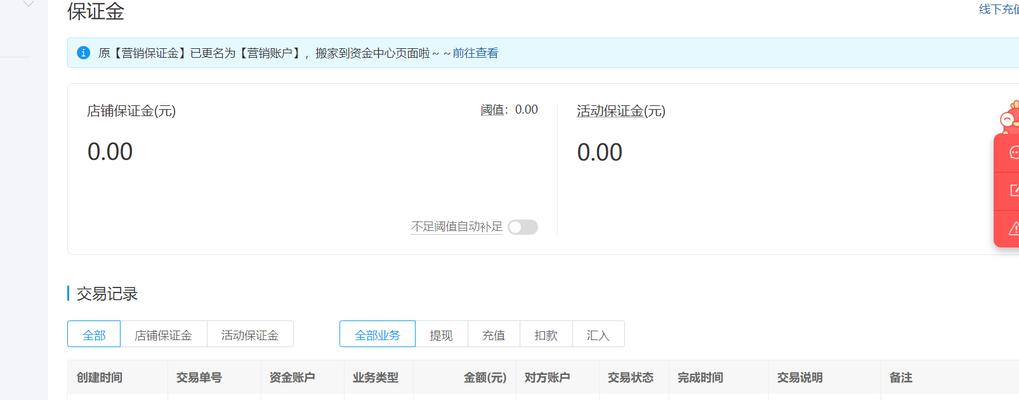The width and height of the screenshot is (1019, 400).
Task: Click the 线下充值 link at top right
Action: (x=999, y=9)
